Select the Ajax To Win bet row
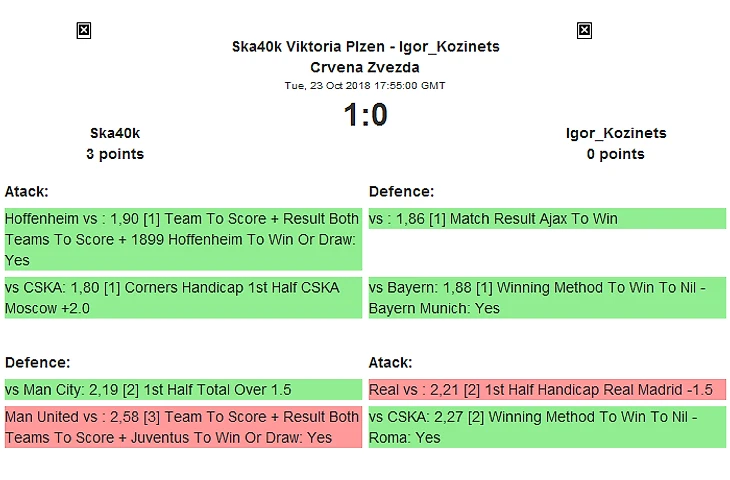This screenshot has height=480, width=730. click(547, 219)
